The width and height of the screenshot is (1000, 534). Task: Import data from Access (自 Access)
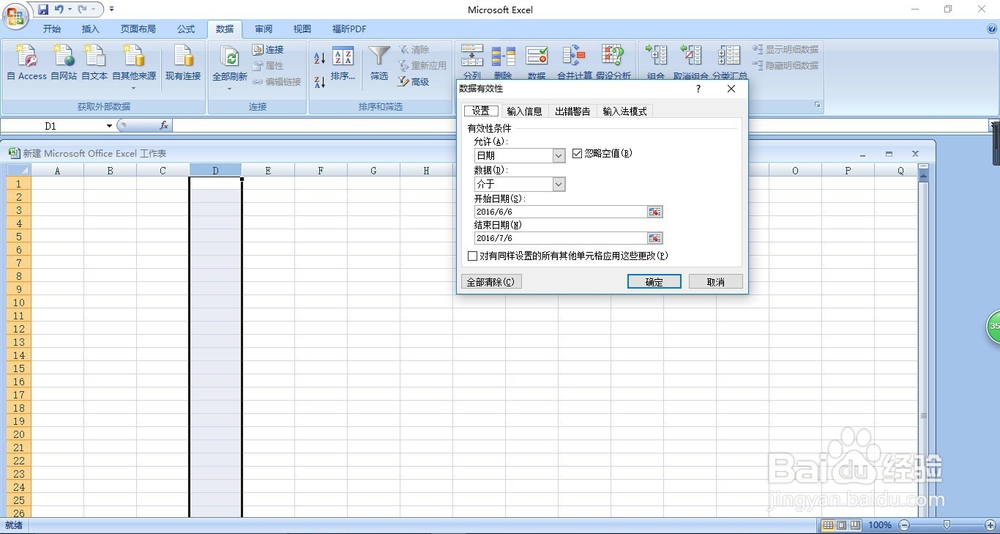[27, 63]
